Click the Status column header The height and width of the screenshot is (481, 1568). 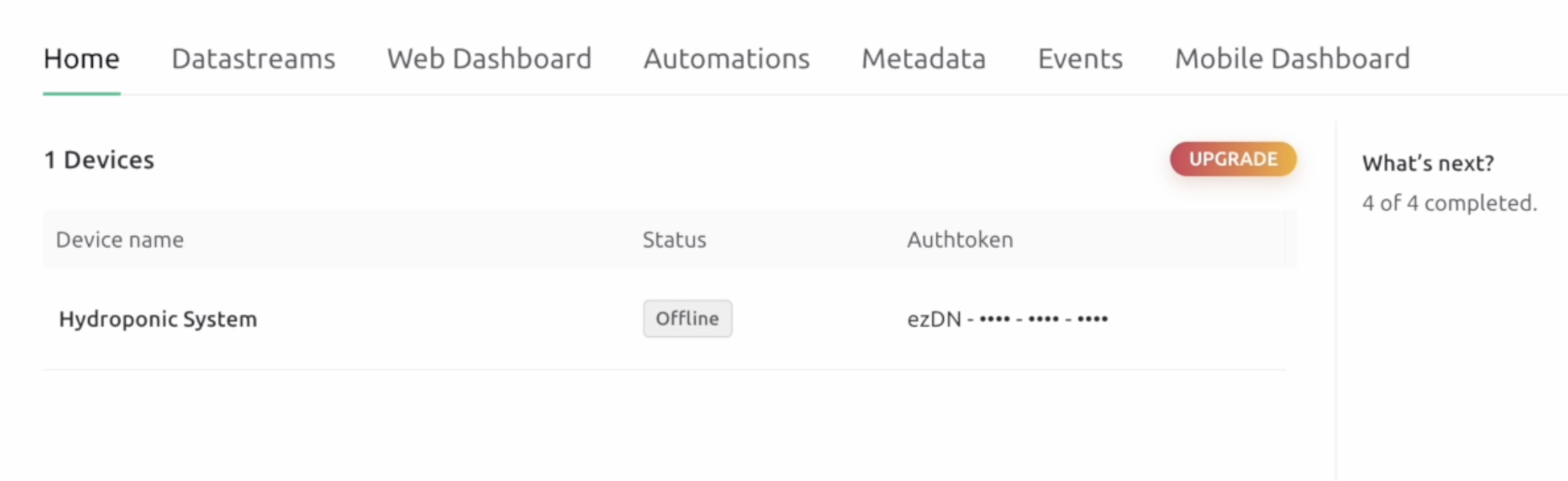click(x=674, y=240)
